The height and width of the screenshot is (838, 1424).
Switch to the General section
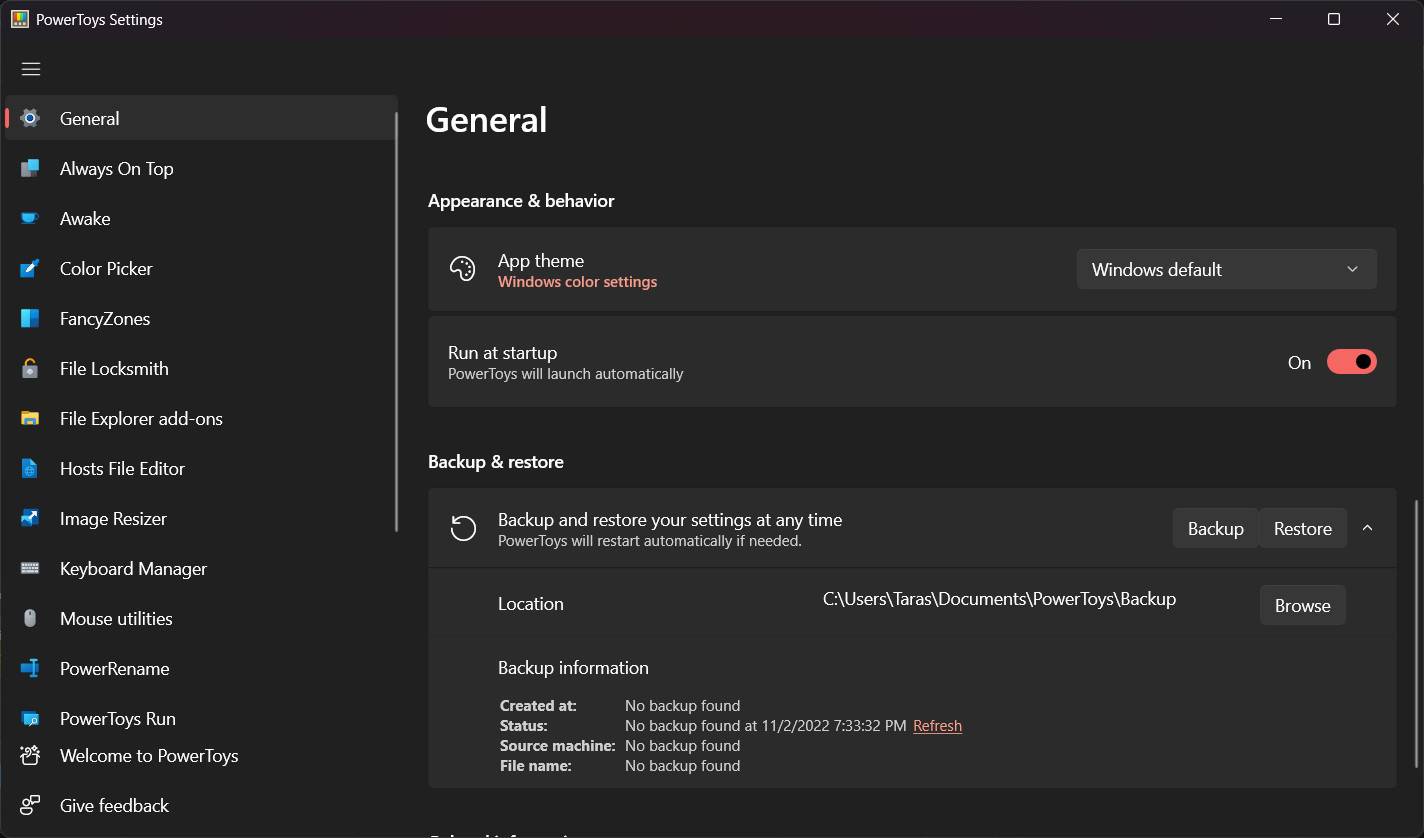point(90,118)
